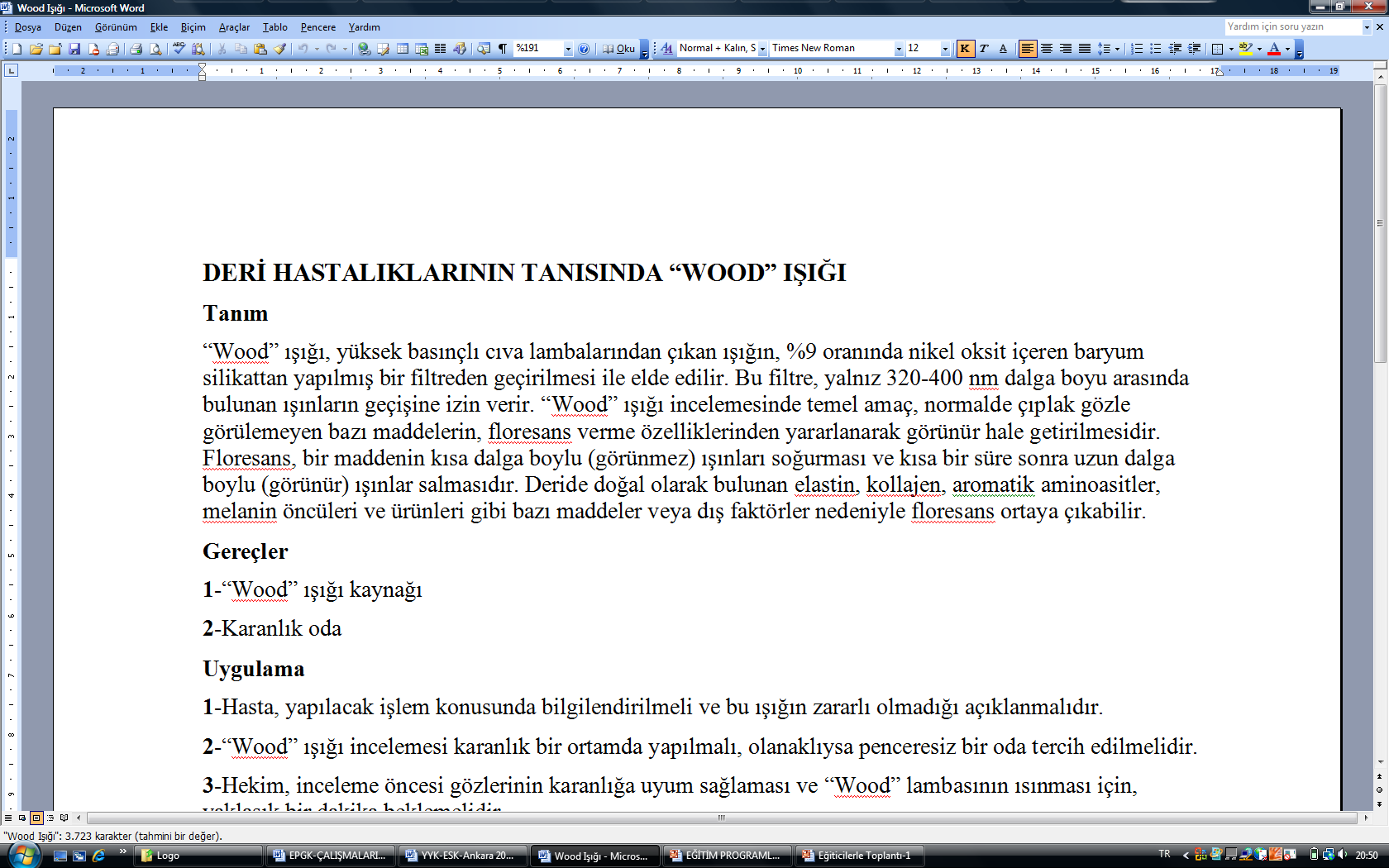
Task: Toggle Underline (A) formatting
Action: (x=1003, y=49)
